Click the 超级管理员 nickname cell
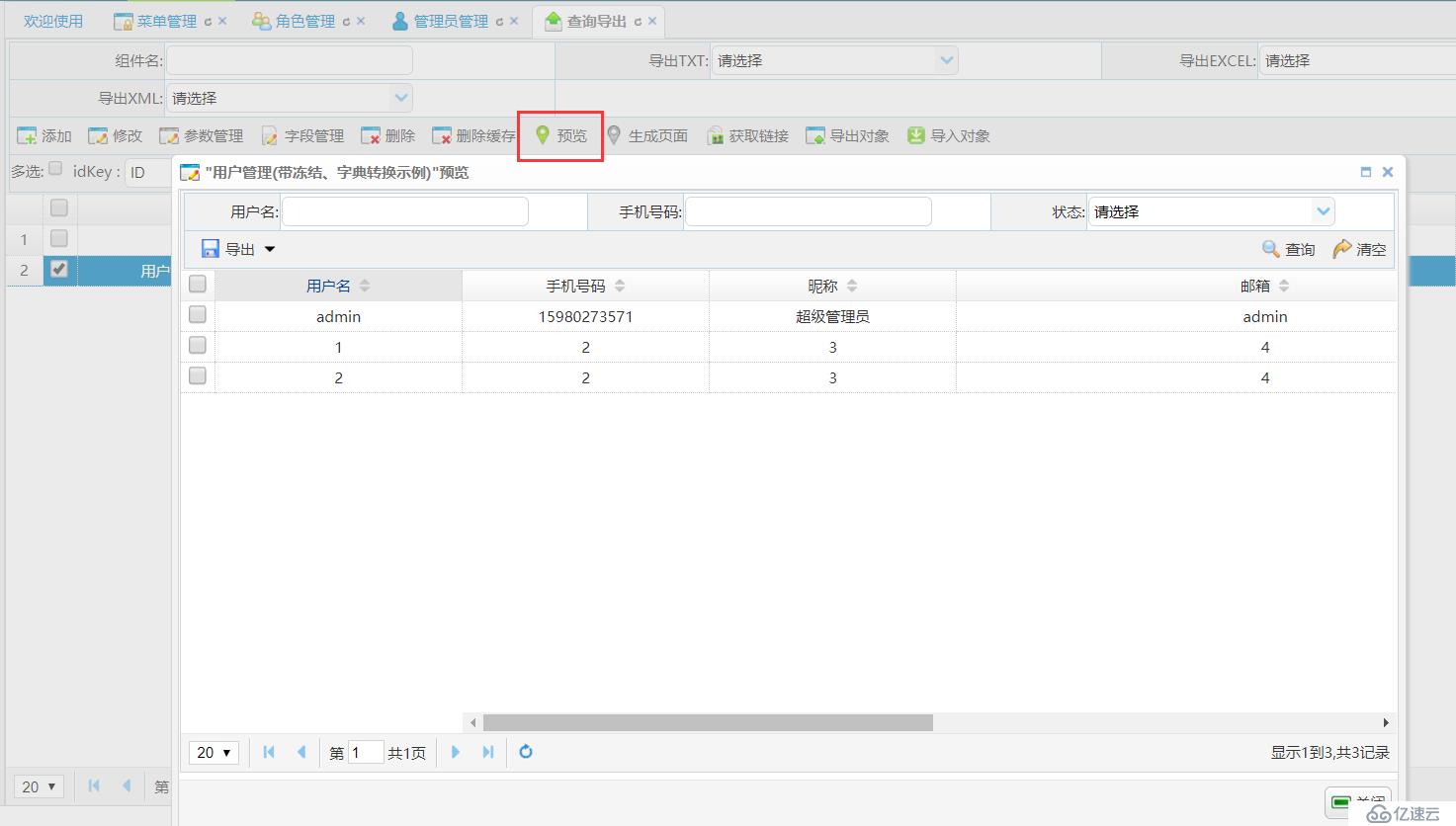This screenshot has width=1456, height=826. click(x=832, y=316)
